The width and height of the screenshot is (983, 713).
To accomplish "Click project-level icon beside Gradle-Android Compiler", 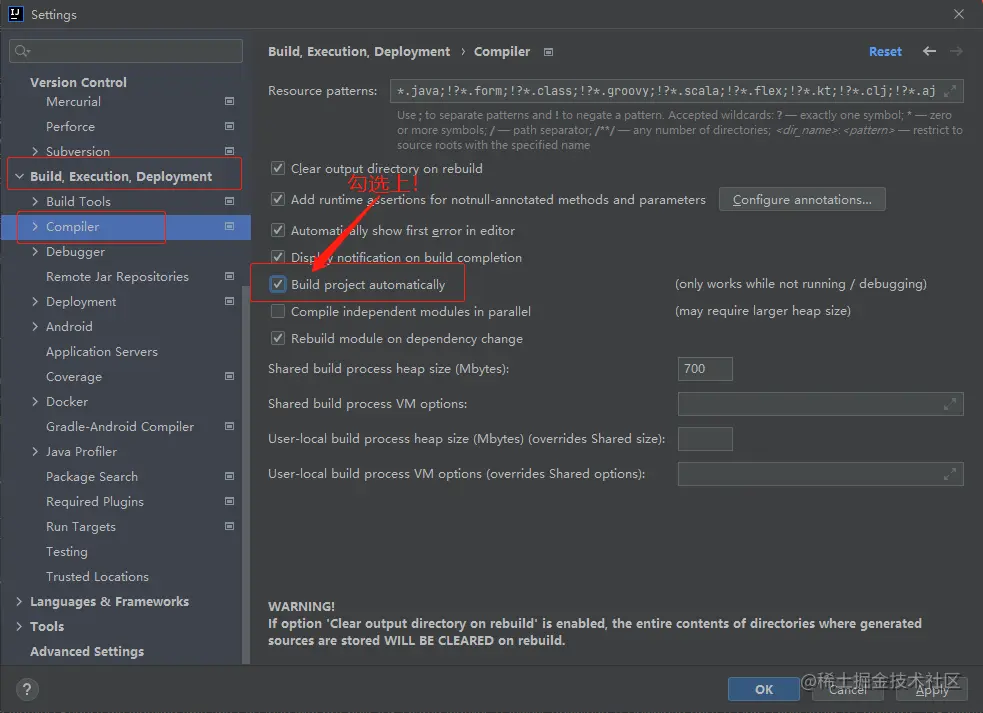I will tap(229, 426).
